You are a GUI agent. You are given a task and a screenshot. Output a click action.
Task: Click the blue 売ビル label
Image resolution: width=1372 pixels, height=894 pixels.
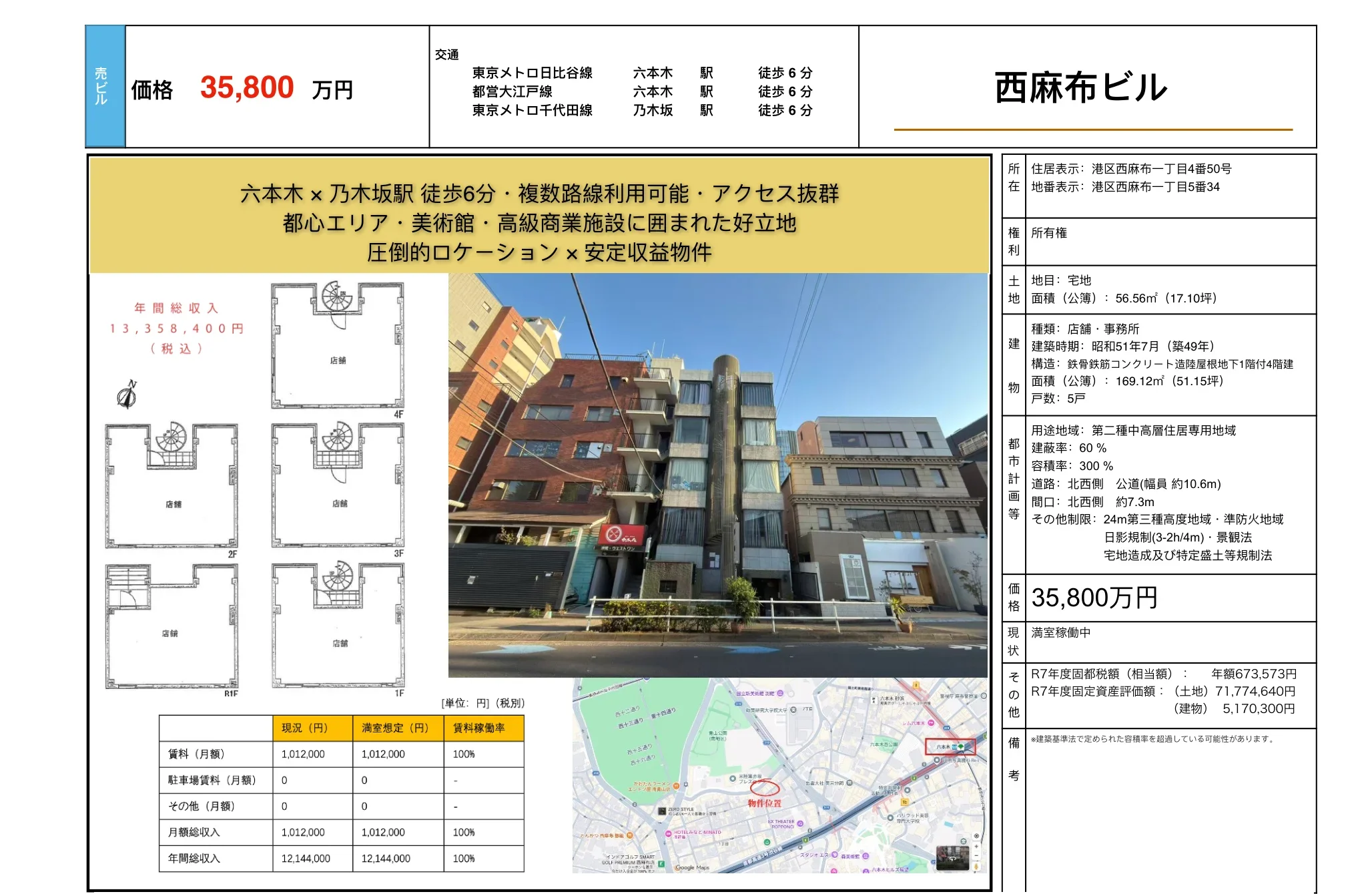[105, 86]
